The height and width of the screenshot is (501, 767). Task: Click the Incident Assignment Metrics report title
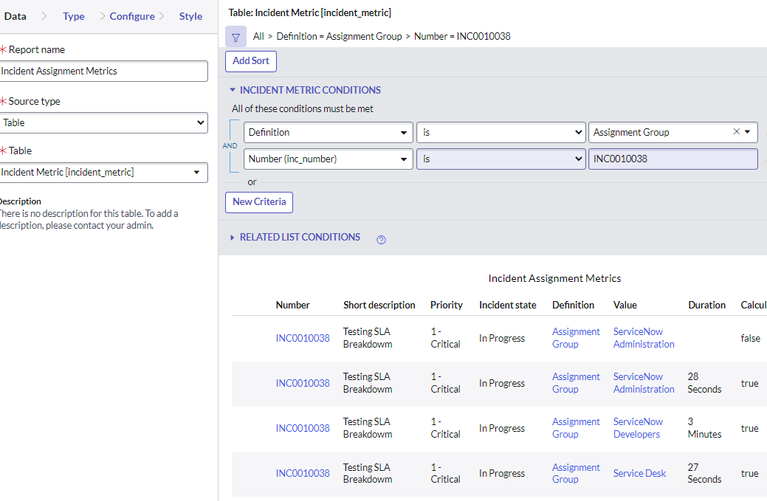pos(554,278)
